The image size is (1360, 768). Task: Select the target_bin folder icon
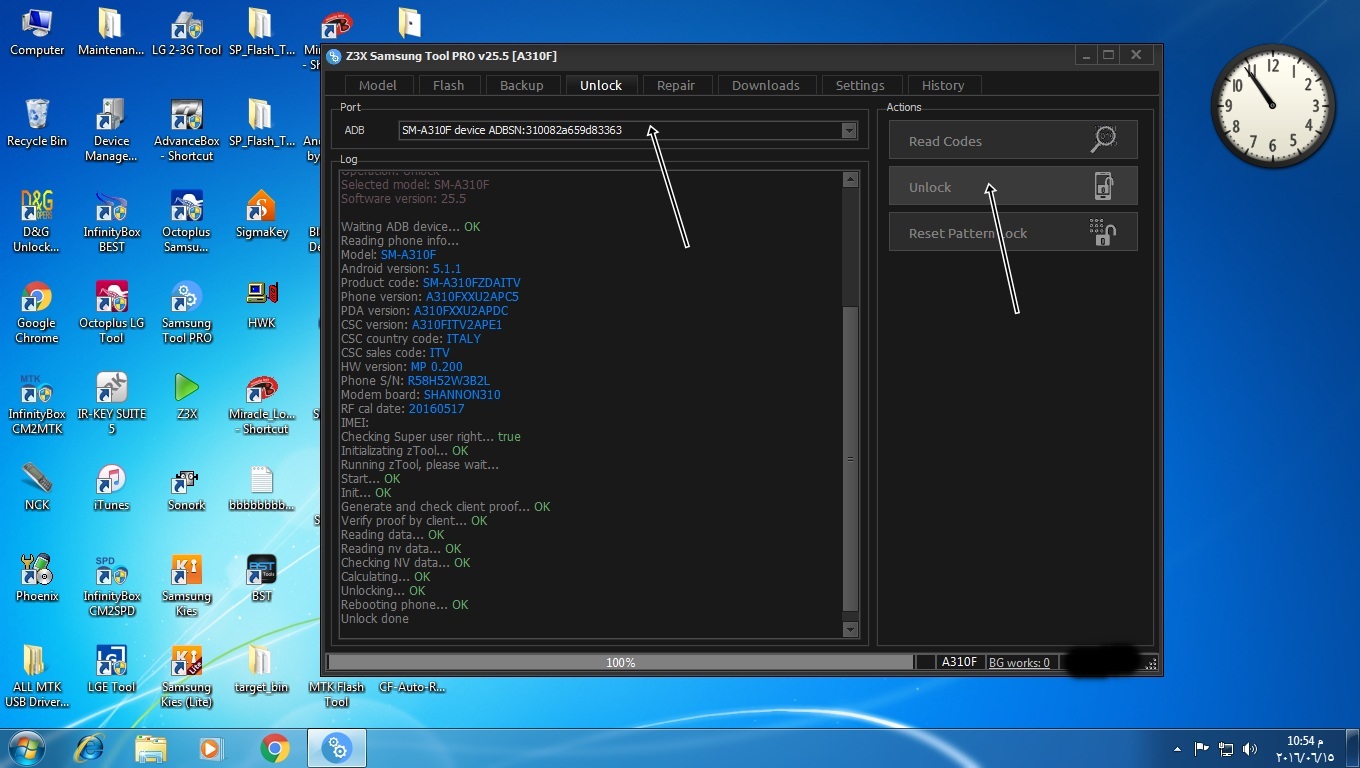tap(261, 669)
